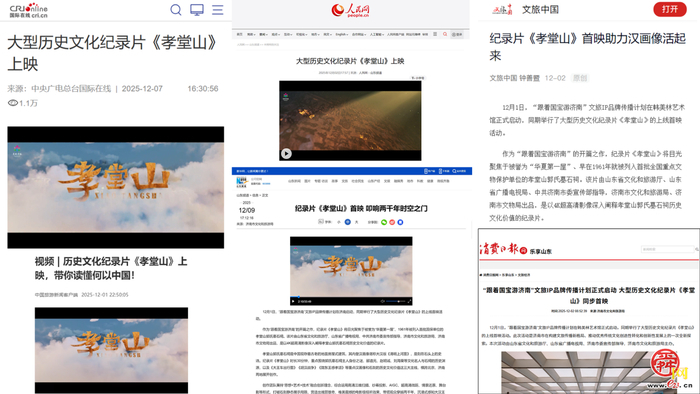Click the 登录 login button on people.cn

coord(457,34)
